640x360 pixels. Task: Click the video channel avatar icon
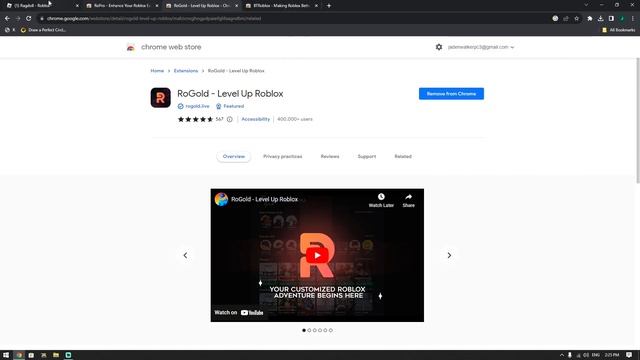(x=221, y=199)
